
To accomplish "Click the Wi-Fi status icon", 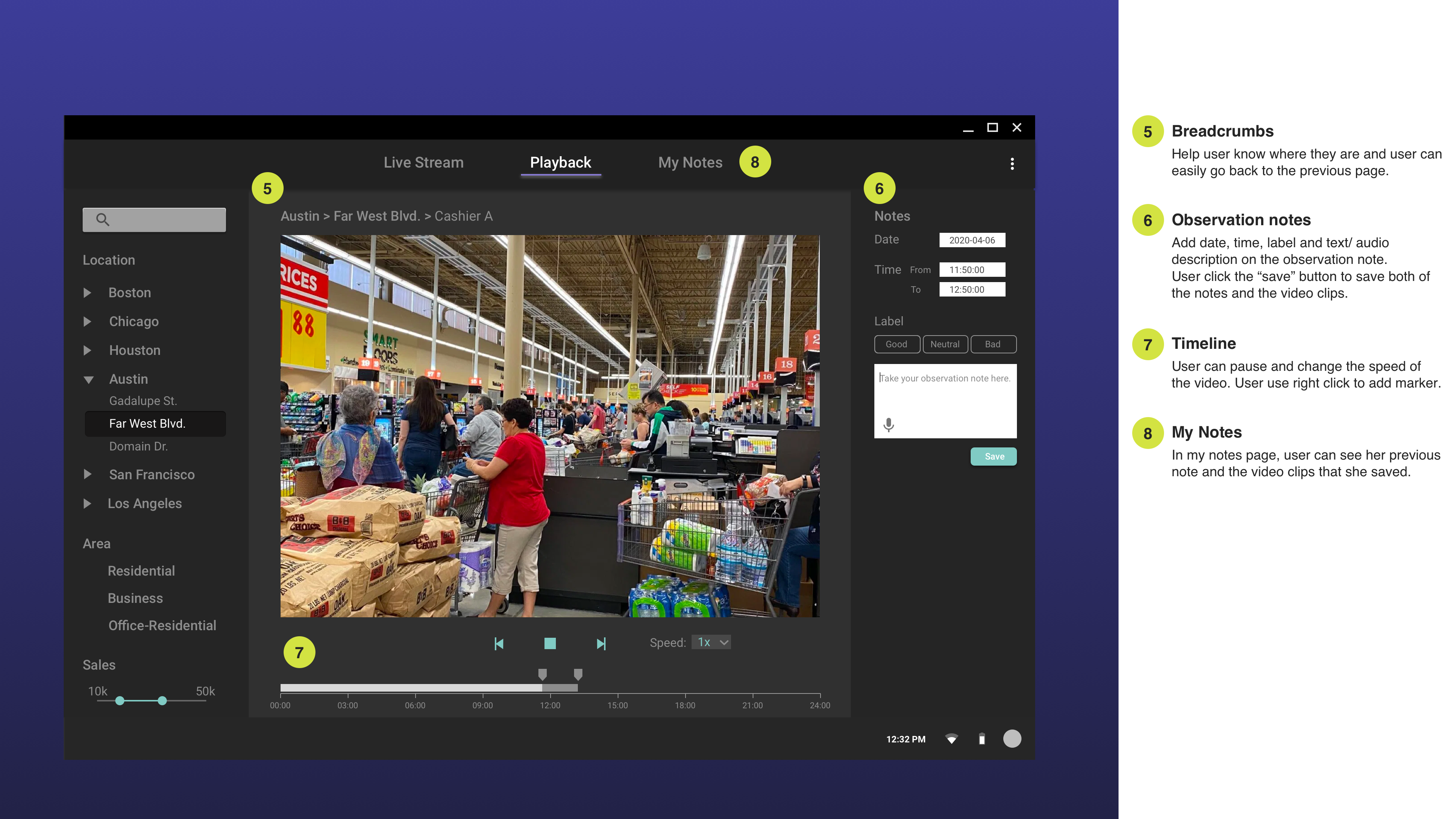I will [x=951, y=739].
